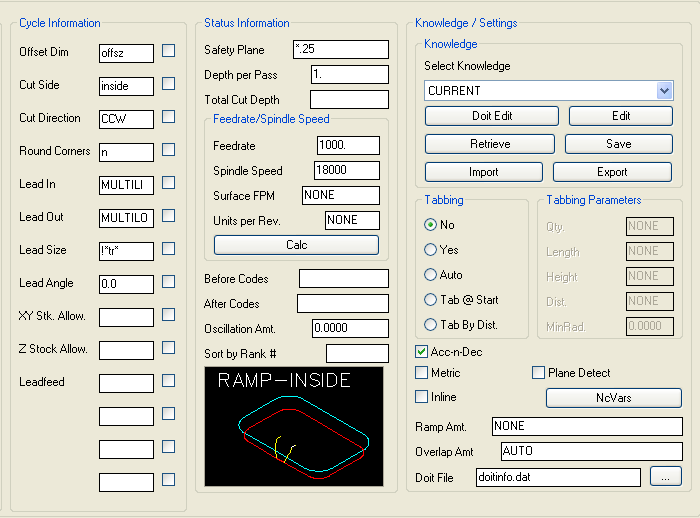Open the Select Knowledge dropdown arrow
Image resolution: width=700 pixels, height=518 pixels.
point(664,91)
